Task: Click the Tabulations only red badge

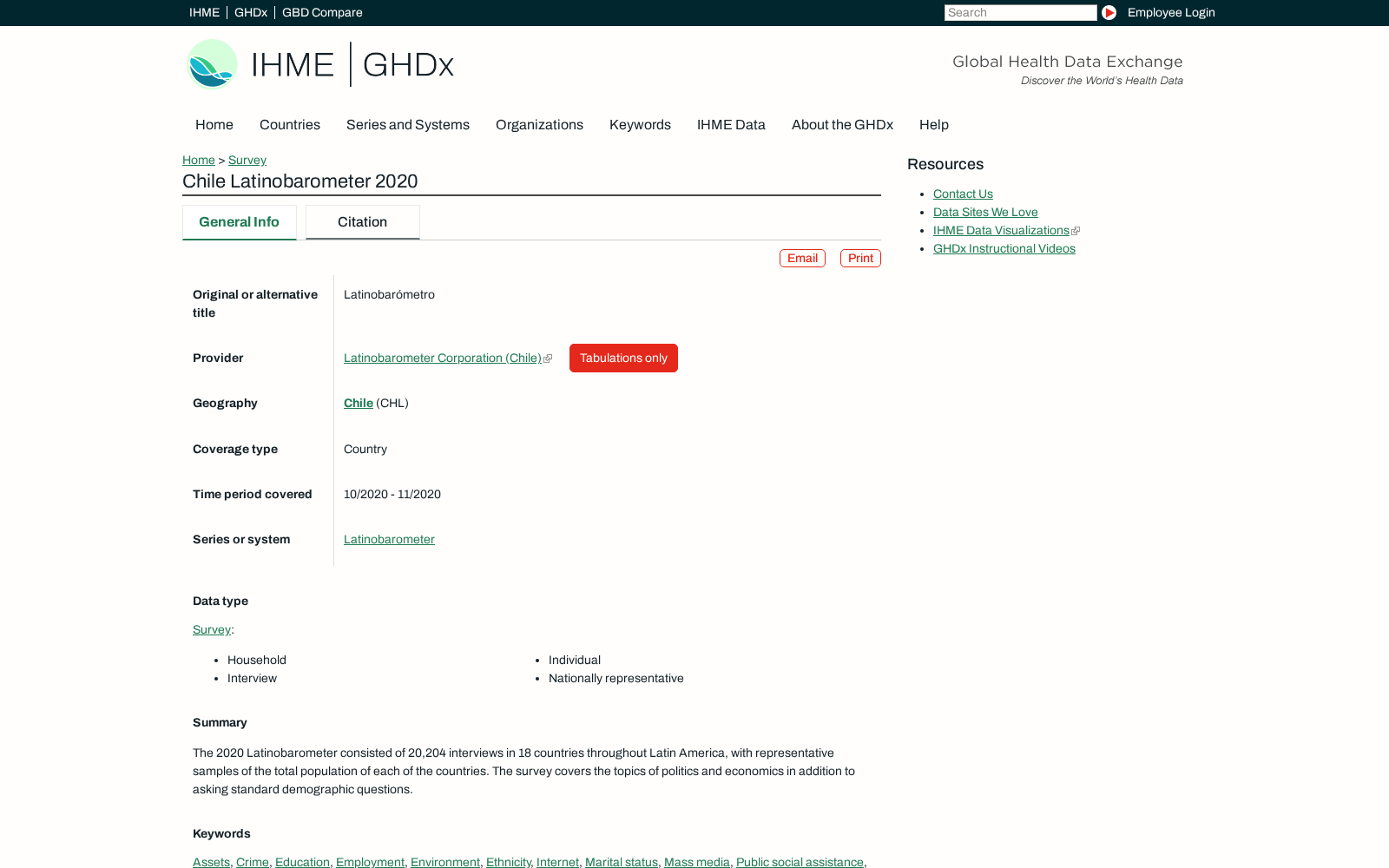Action: [623, 358]
